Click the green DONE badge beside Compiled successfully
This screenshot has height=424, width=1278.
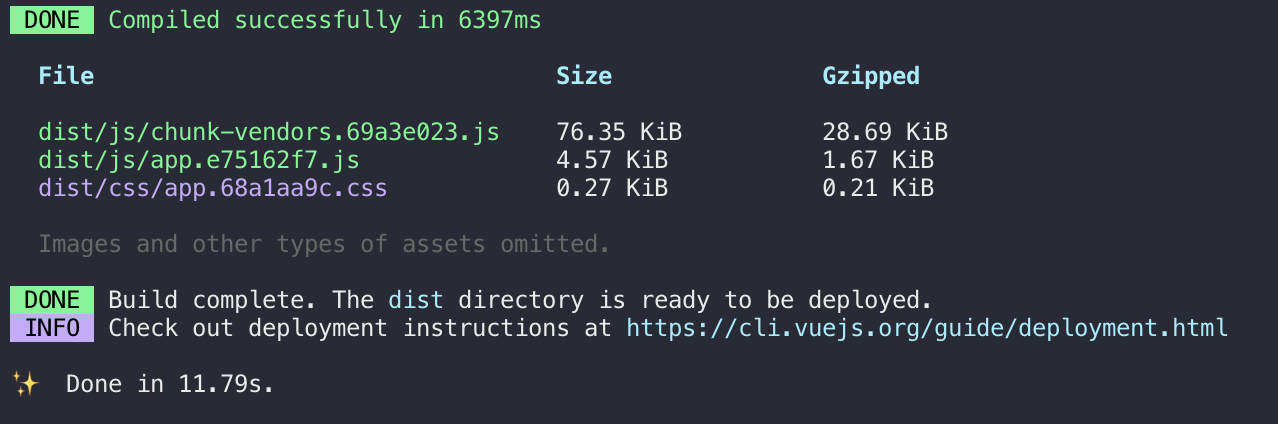point(52,20)
